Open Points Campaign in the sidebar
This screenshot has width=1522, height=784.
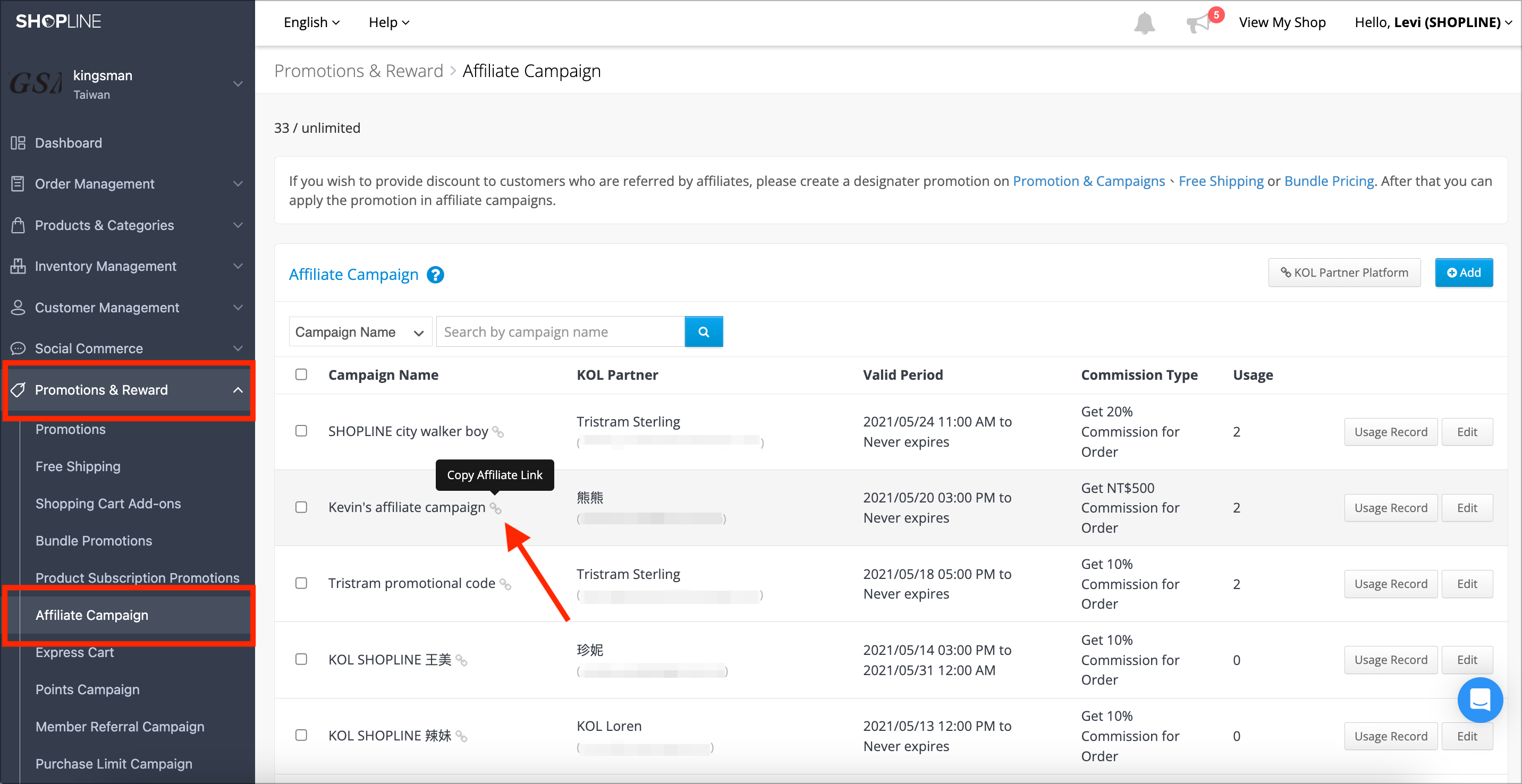point(88,689)
